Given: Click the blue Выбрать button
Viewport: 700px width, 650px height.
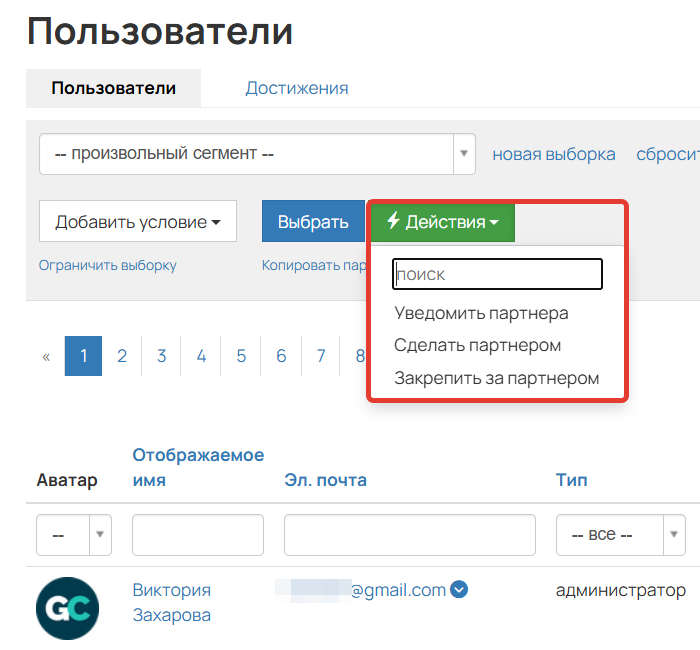Looking at the screenshot, I should click(313, 221).
